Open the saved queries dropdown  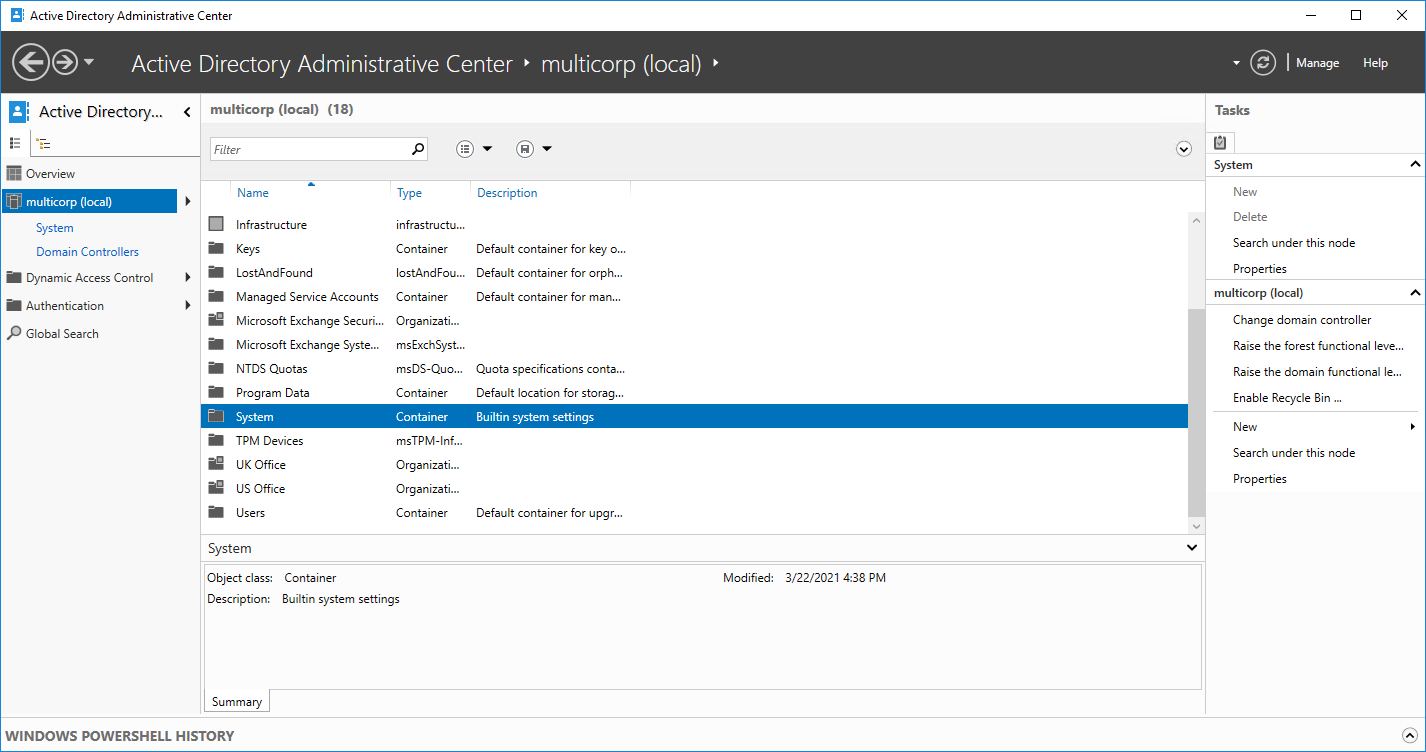[535, 149]
